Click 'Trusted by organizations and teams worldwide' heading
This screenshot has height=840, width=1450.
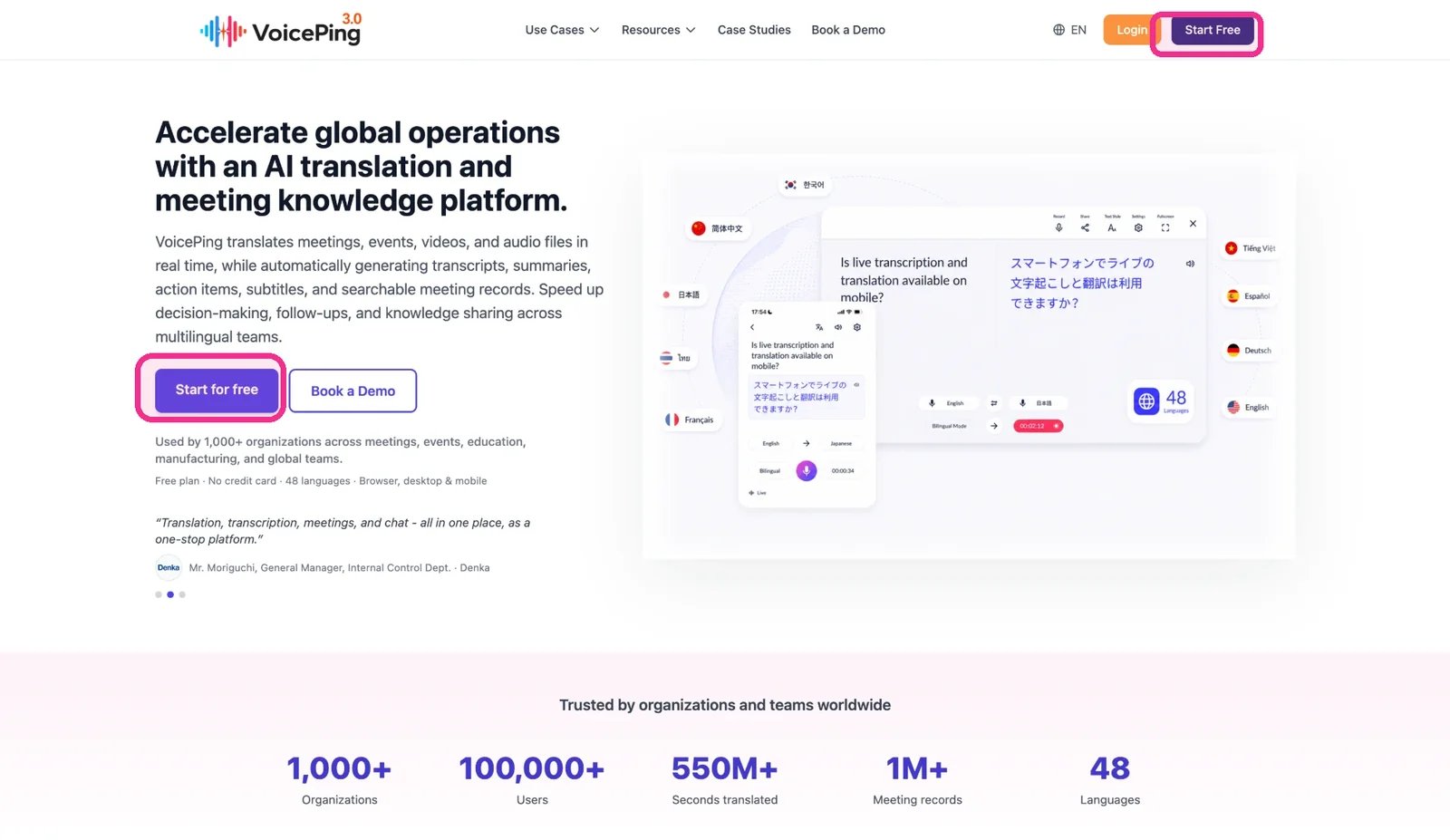725,705
